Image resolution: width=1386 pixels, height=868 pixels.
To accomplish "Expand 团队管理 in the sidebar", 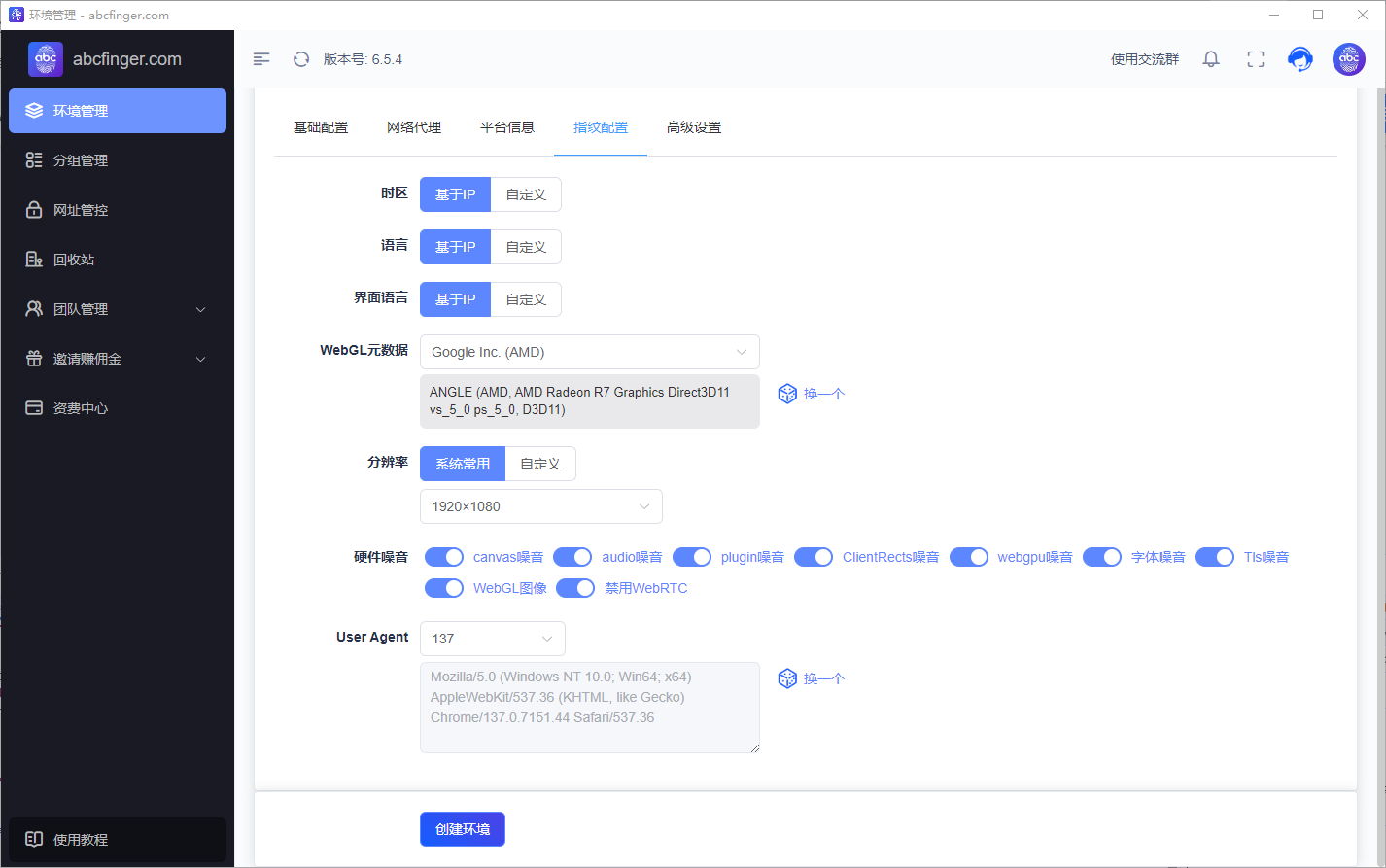I will pyautogui.click(x=118, y=309).
